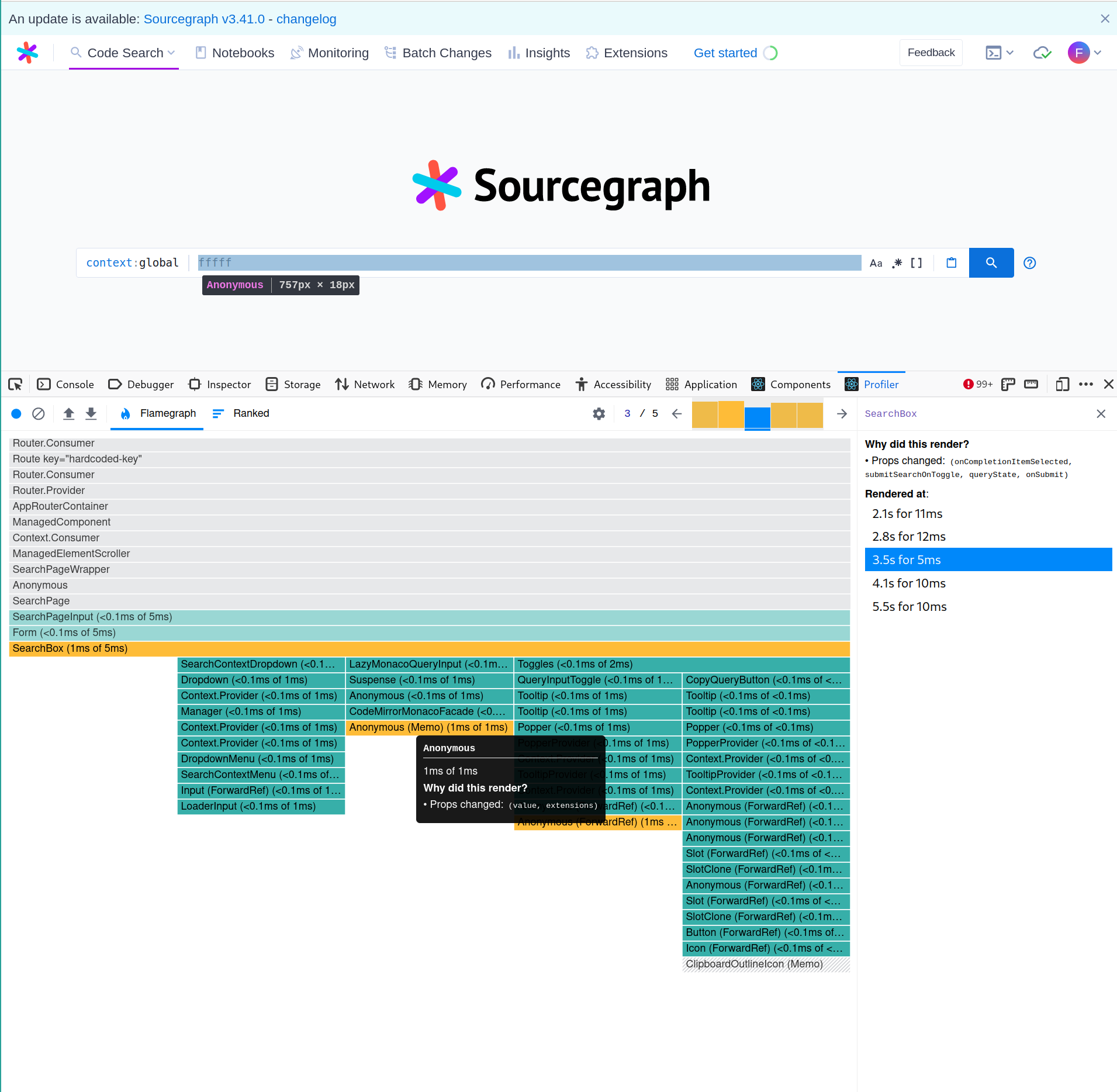Click the Feedback button
1117x1092 pixels.
click(931, 53)
